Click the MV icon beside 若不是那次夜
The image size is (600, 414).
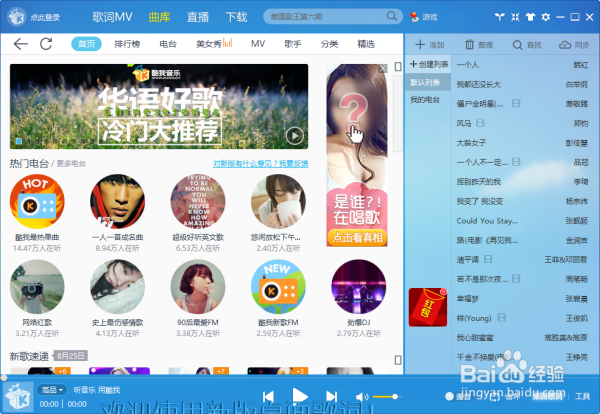(516, 279)
